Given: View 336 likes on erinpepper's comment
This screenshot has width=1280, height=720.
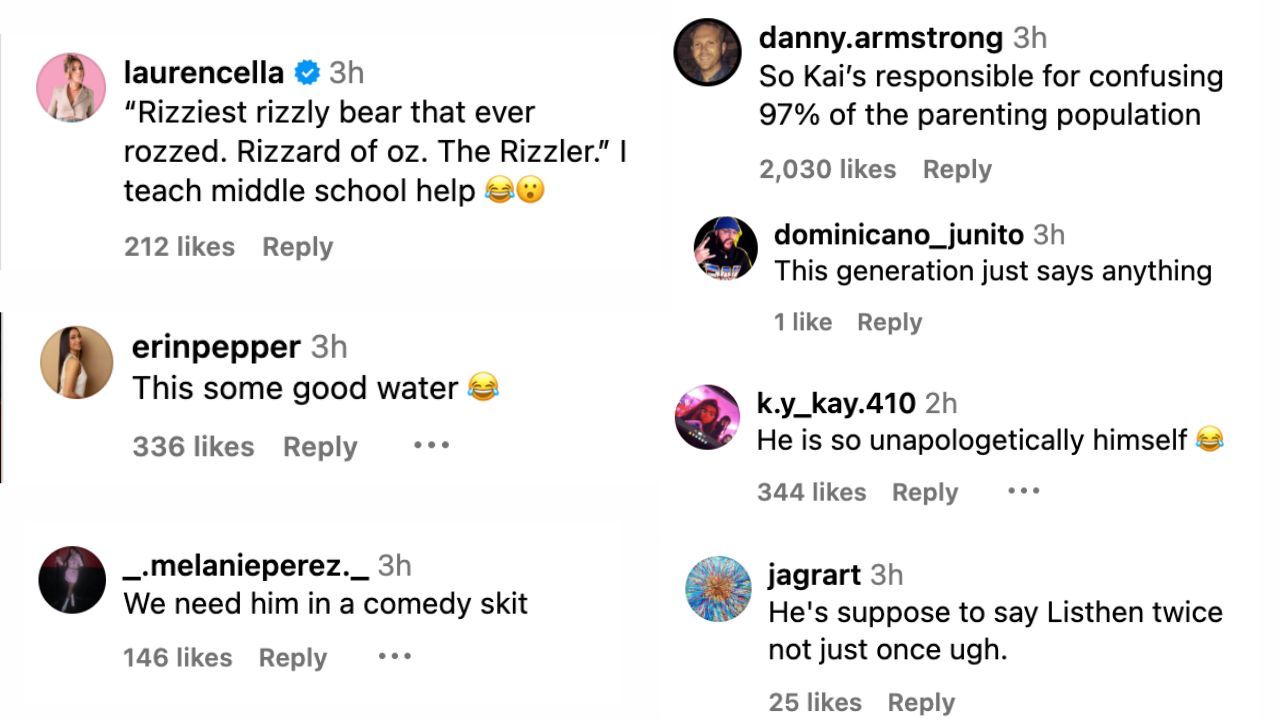Looking at the screenshot, I should click(x=193, y=447).
